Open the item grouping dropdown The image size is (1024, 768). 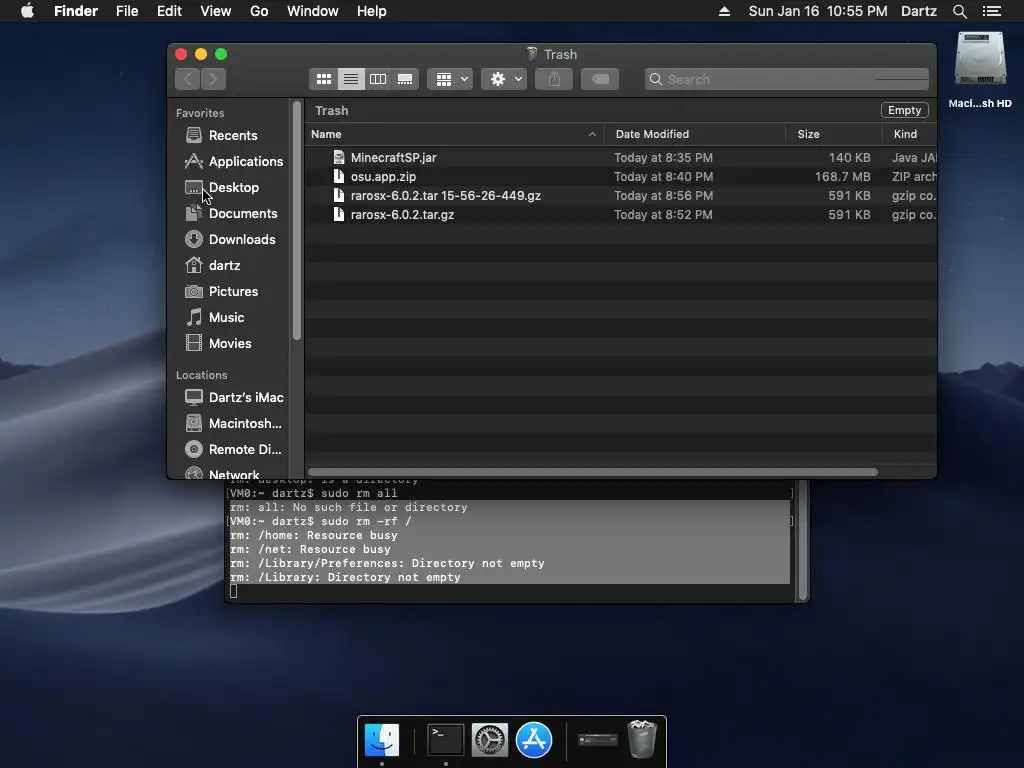[x=450, y=80]
